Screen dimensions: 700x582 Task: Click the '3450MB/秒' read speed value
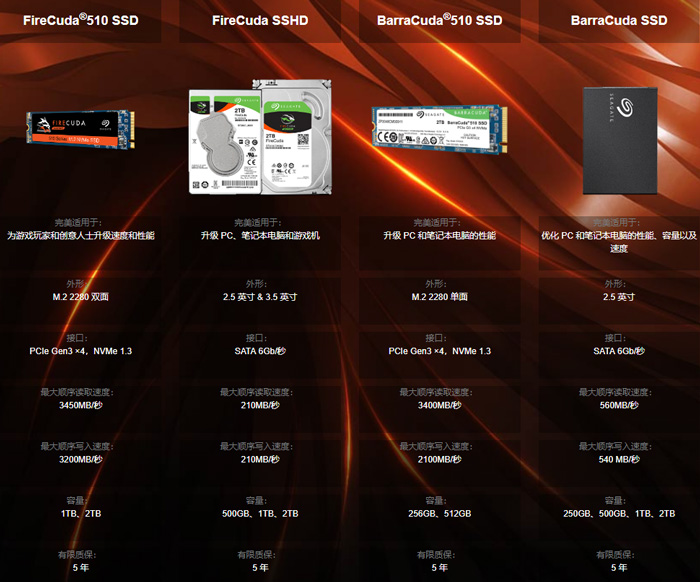(x=81, y=405)
